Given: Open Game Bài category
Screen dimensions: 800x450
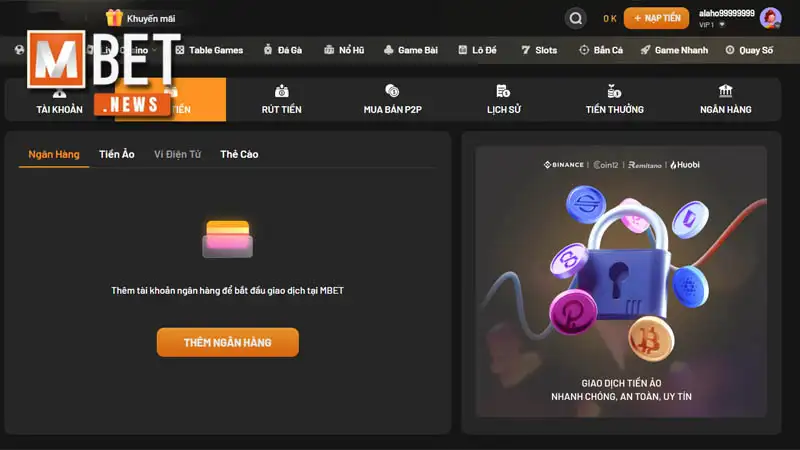Looking at the screenshot, I should tap(411, 50).
